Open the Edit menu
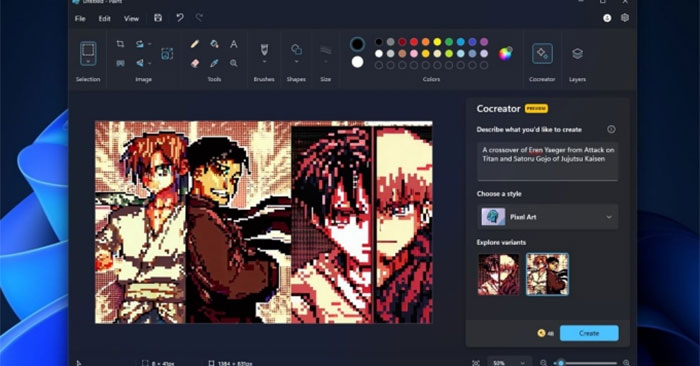700x366 pixels. [x=104, y=18]
